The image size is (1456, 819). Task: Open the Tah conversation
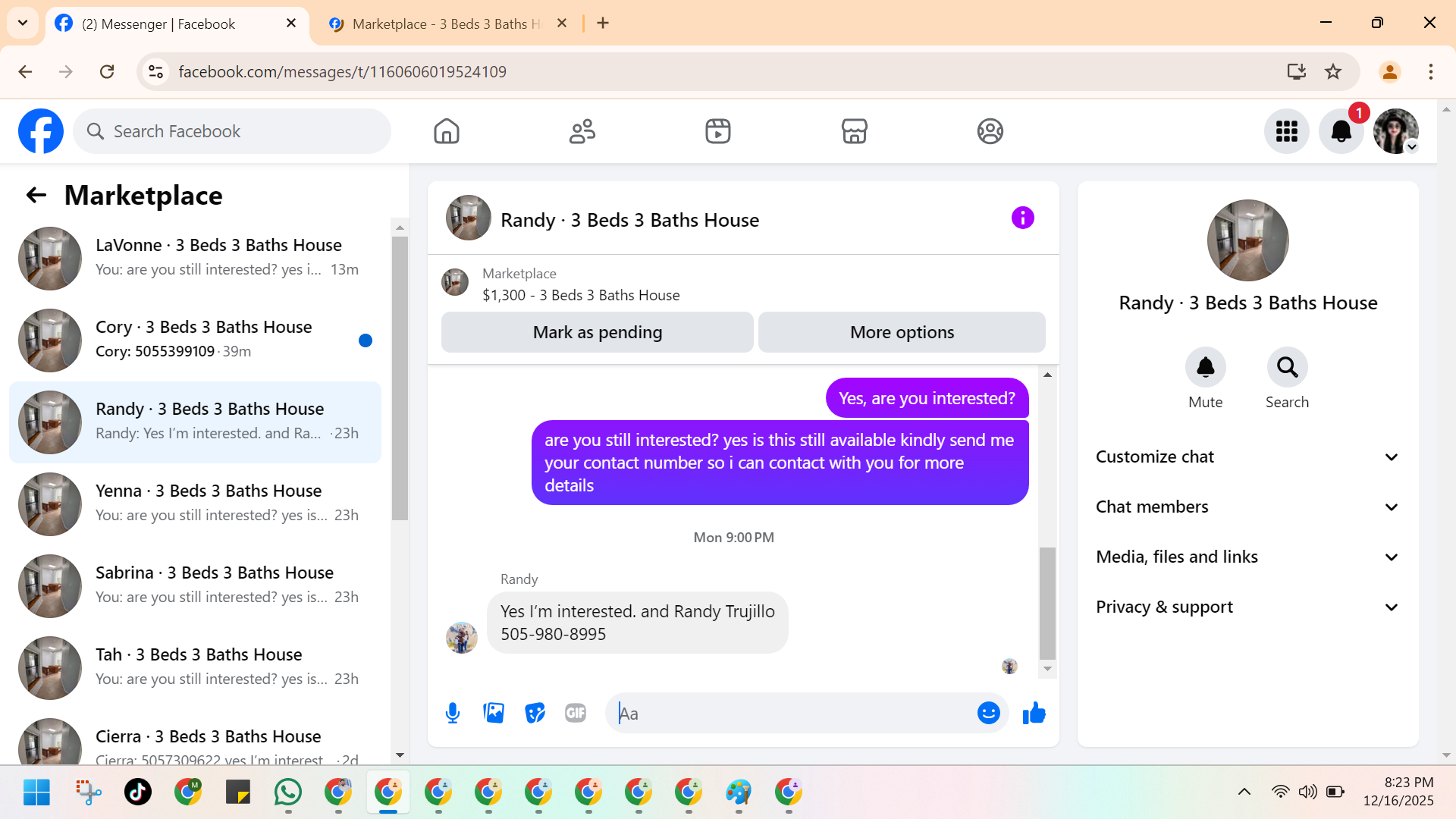196,668
